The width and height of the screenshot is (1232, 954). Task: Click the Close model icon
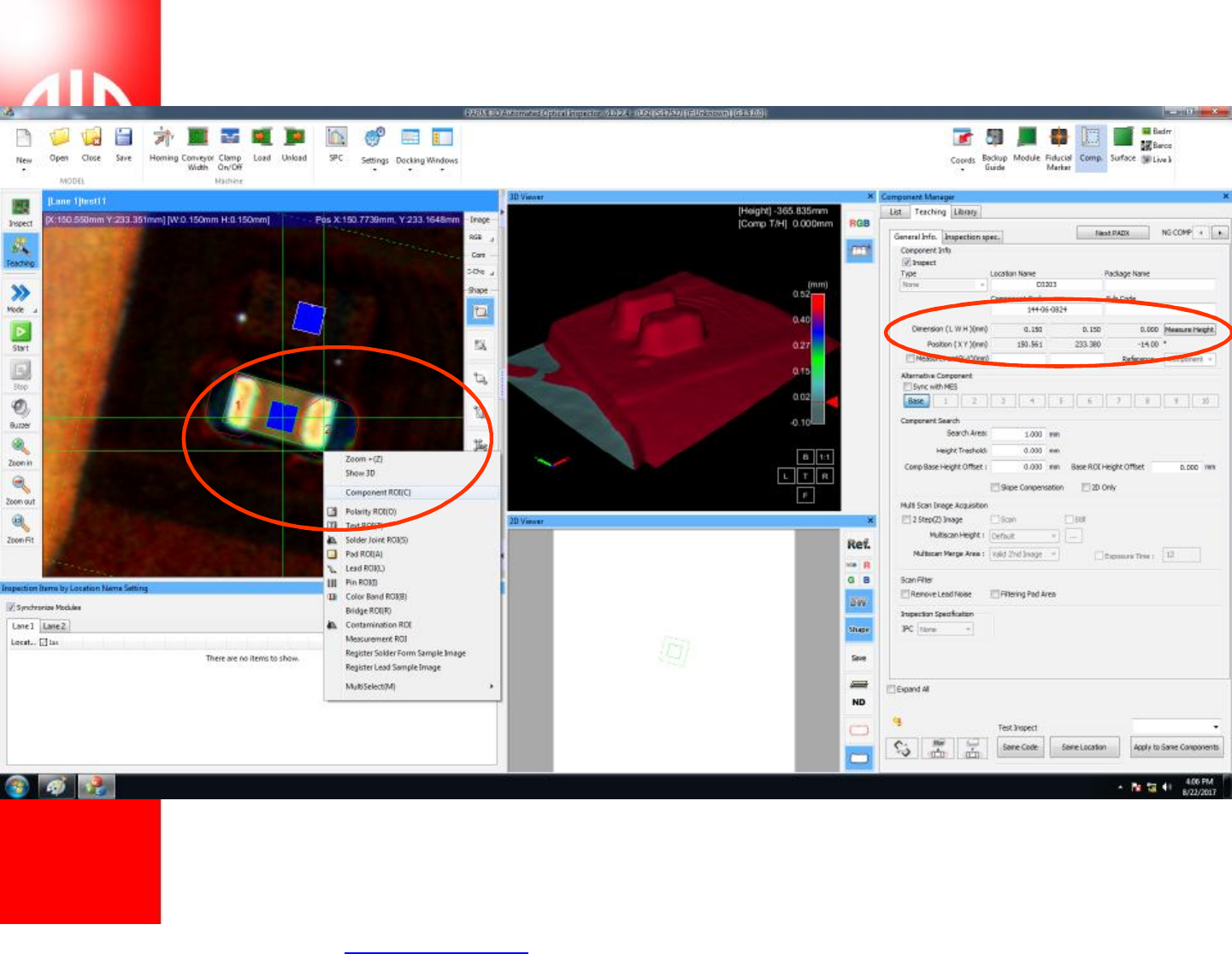tap(91, 138)
